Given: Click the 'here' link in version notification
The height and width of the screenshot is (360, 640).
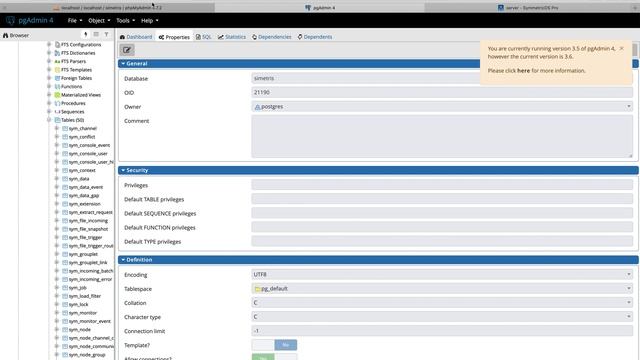Looking at the screenshot, I should coord(523,71).
